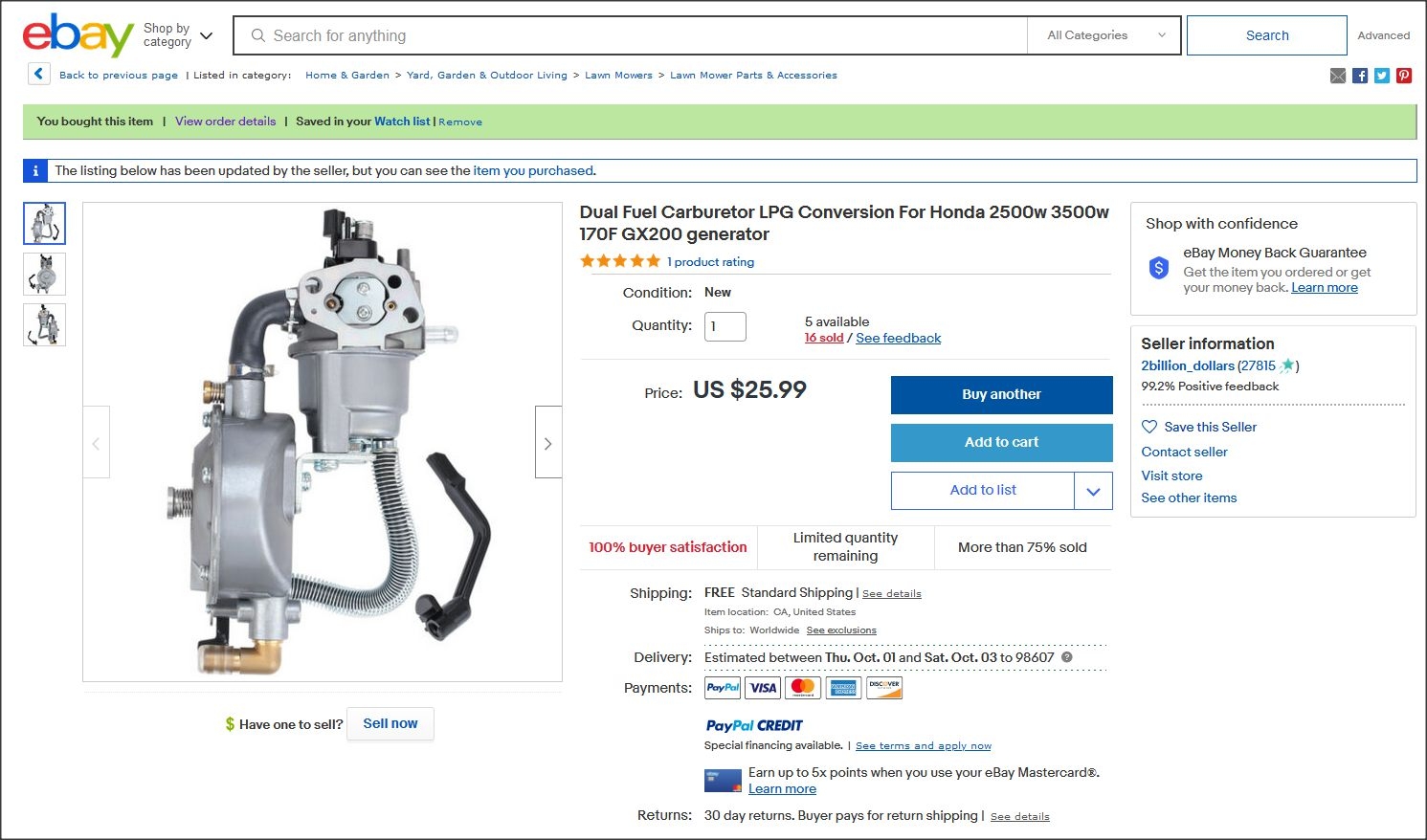Save this Seller heart toggle
This screenshot has height=840, width=1427.
click(x=1149, y=427)
